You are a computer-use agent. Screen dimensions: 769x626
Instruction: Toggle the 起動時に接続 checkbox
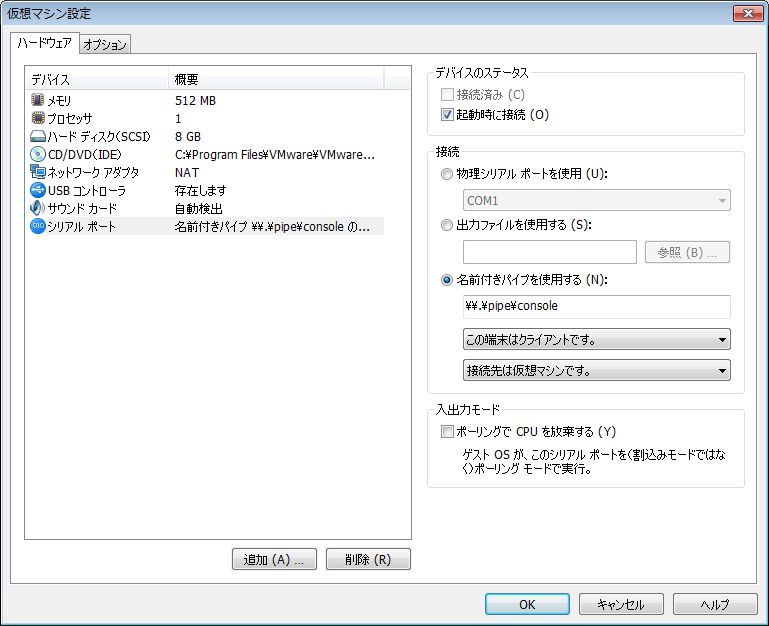447,115
